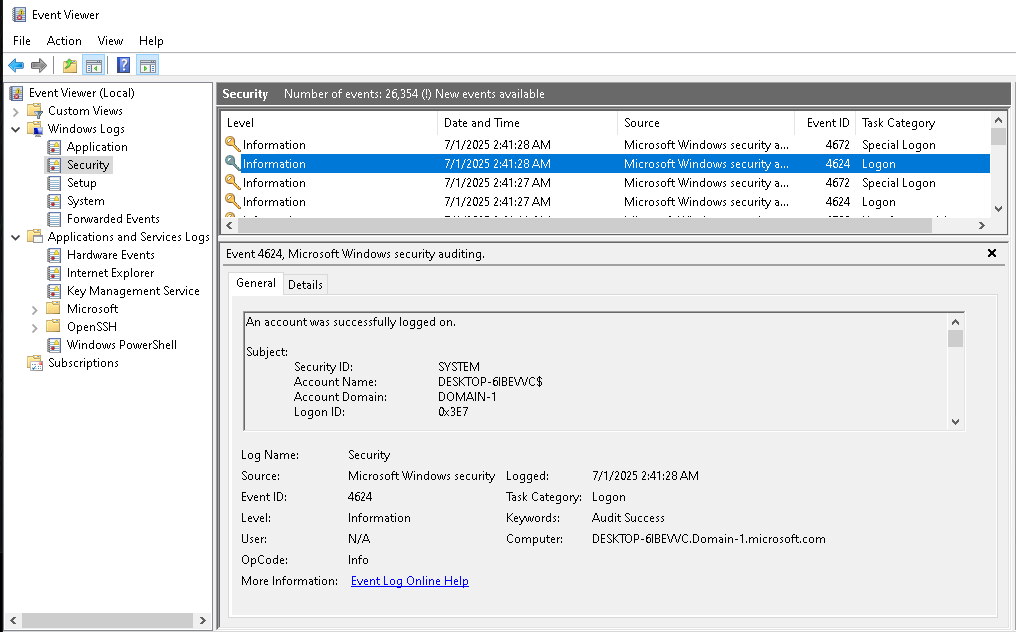The height and width of the screenshot is (632, 1016).
Task: Expand the Microsoft folder arrow
Action: (35, 310)
